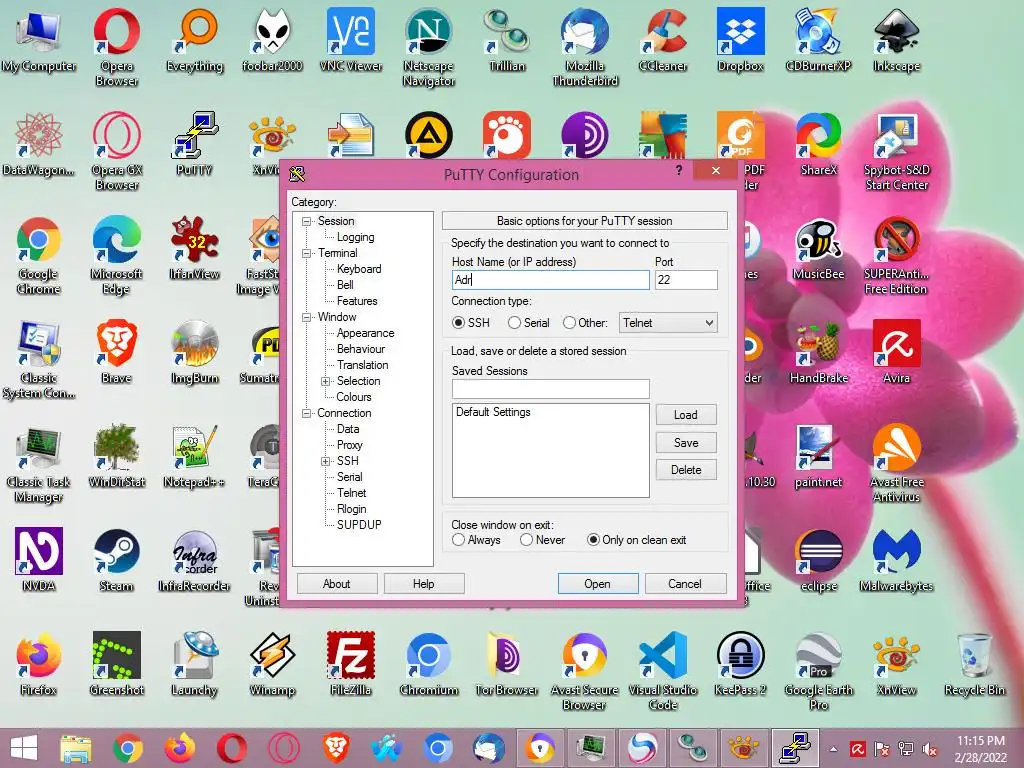
Task: Click the Delete session button
Action: click(x=686, y=470)
